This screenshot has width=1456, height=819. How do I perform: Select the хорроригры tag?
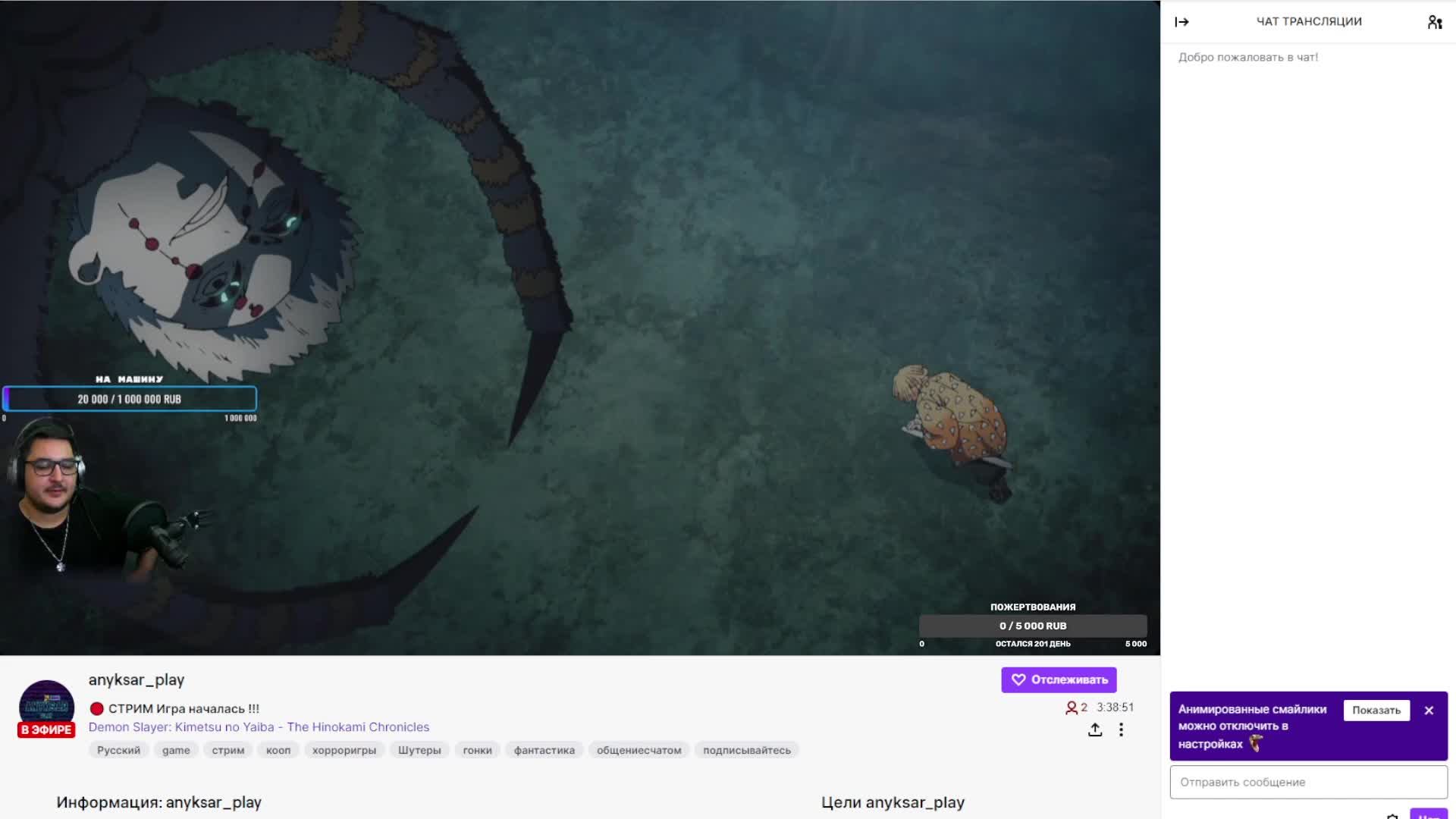(x=344, y=750)
